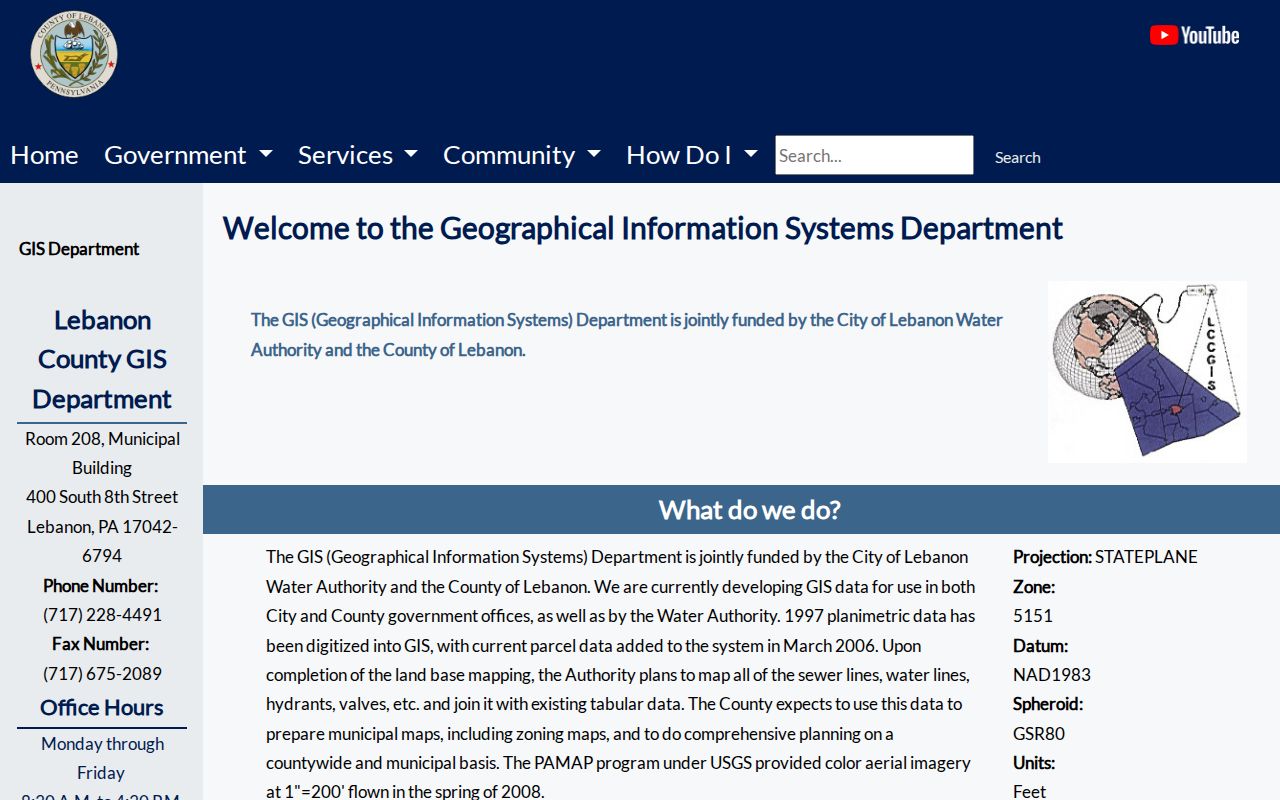Click the Projection: STATEPLANE line
Image resolution: width=1280 pixels, height=800 pixels.
pyautogui.click(x=1105, y=557)
